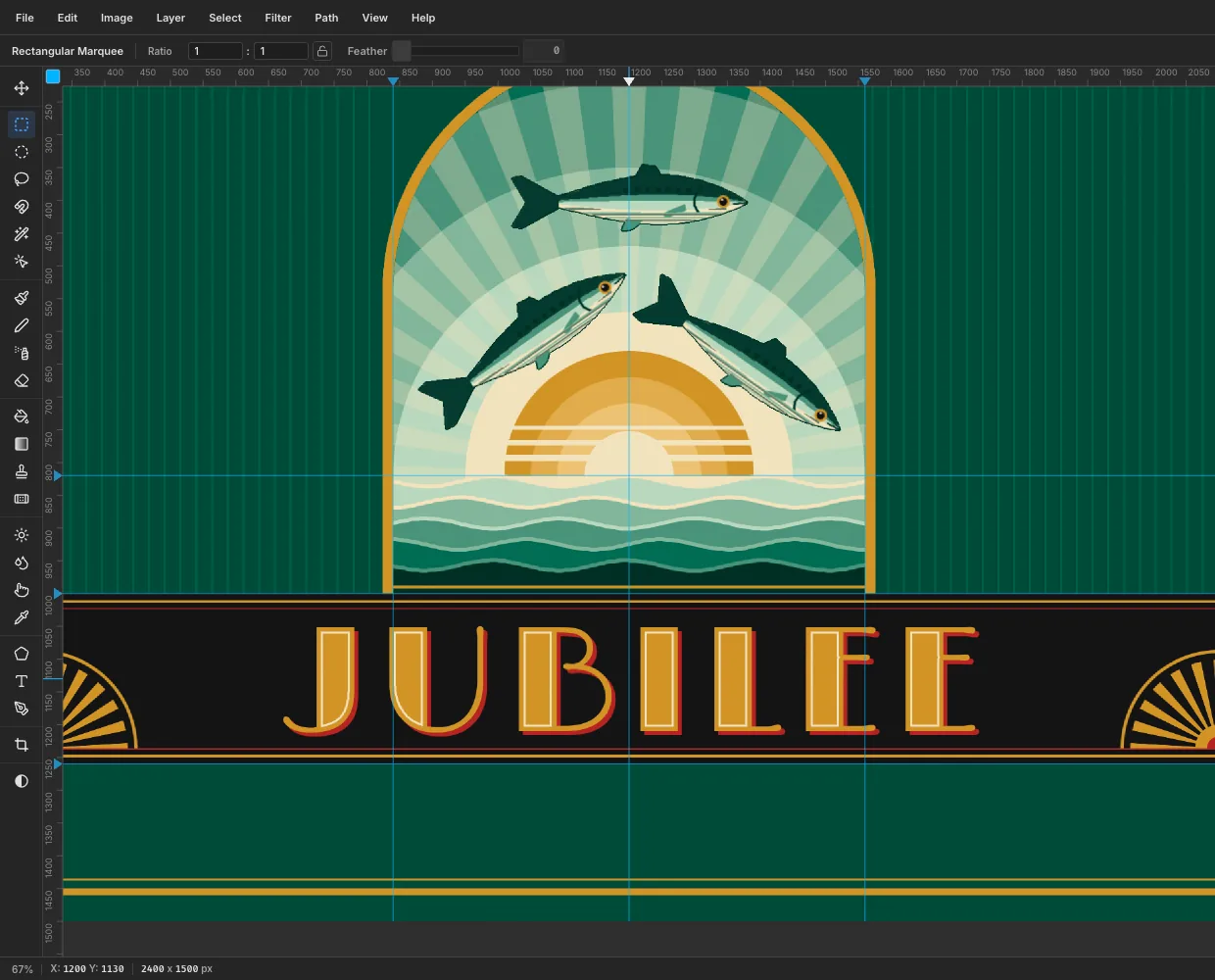Select the patterned-rectangle tool in the toolbar
This screenshot has height=980, width=1215.
[22, 499]
